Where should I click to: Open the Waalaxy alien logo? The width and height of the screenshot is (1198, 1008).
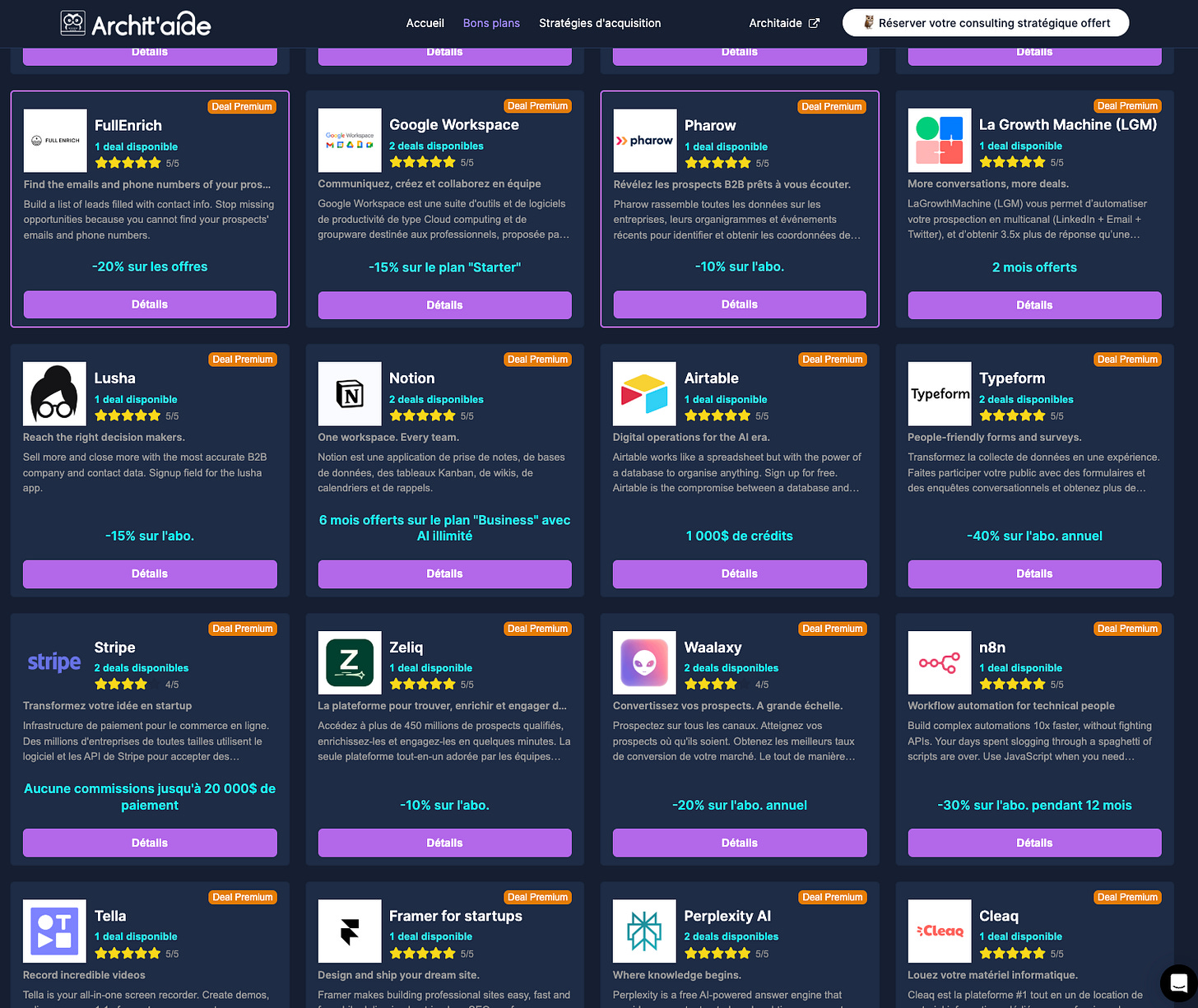644,662
